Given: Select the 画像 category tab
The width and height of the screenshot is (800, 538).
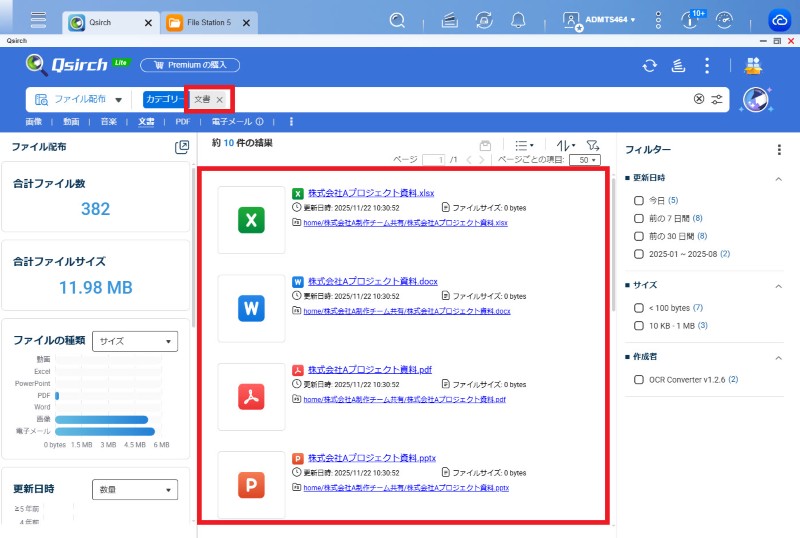Looking at the screenshot, I should point(33,122).
